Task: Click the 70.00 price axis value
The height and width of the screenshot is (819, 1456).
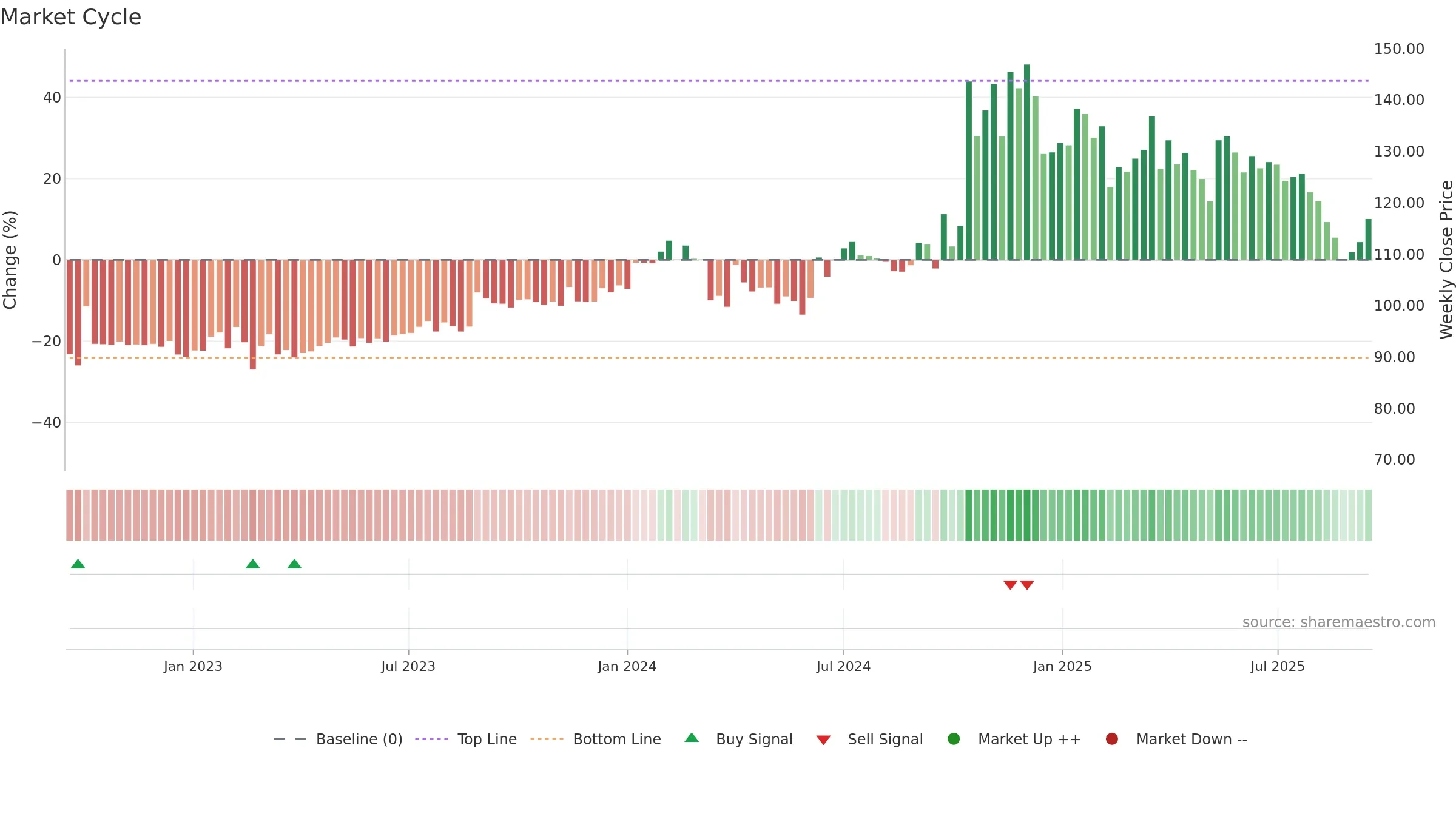Action: [1395, 460]
